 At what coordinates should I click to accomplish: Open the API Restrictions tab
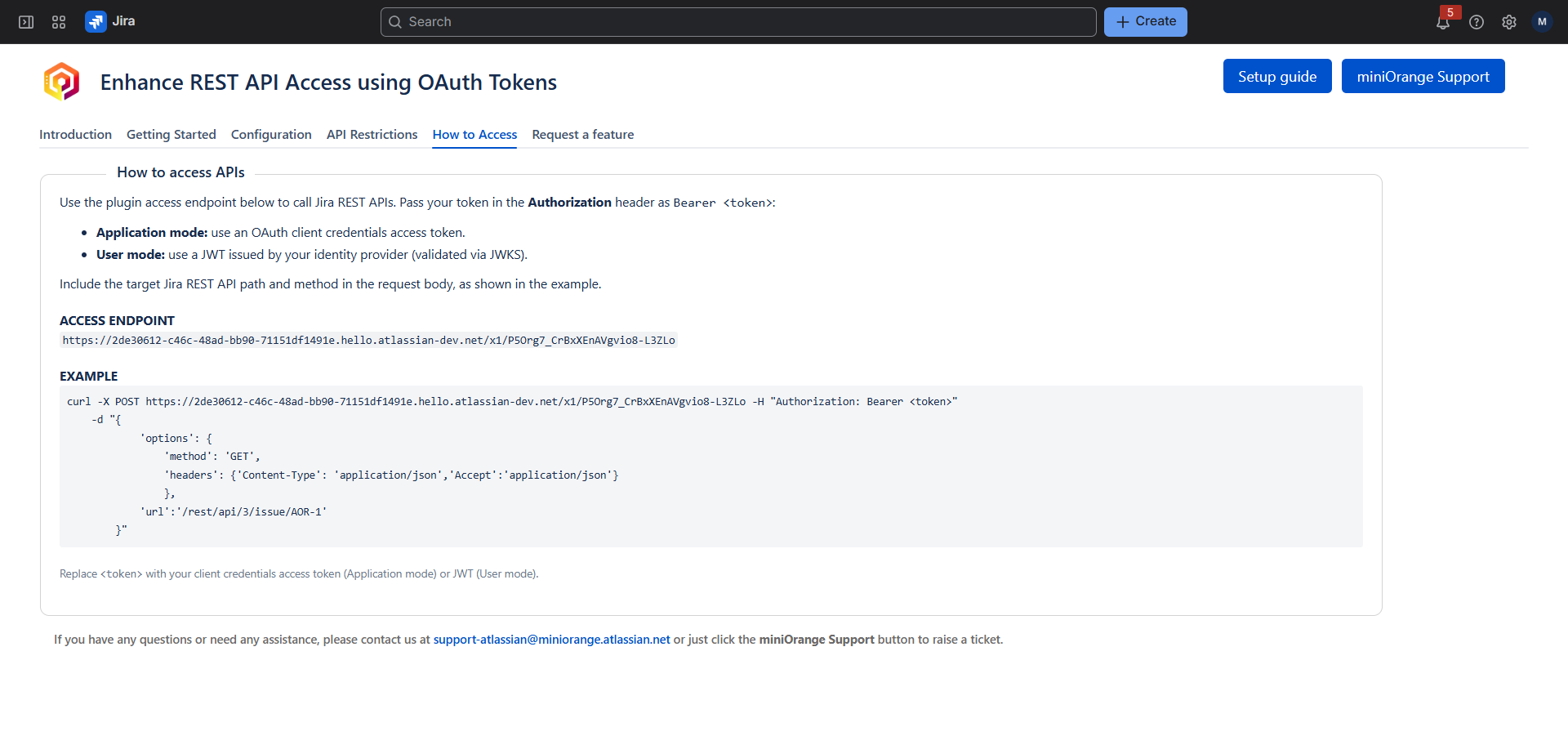coord(372,134)
